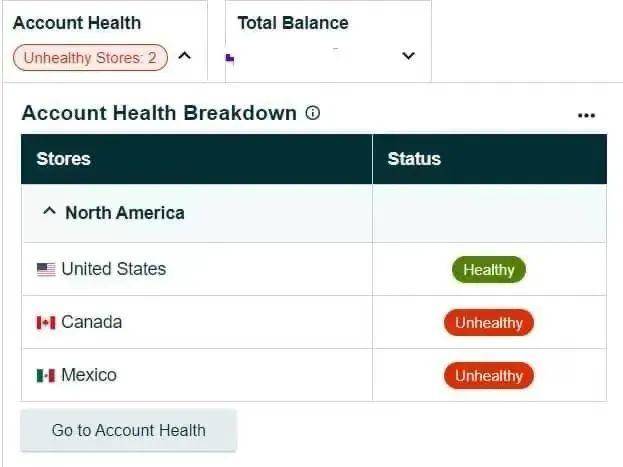Click the Mexico flag icon
623x467 pixels.
(x=46, y=375)
